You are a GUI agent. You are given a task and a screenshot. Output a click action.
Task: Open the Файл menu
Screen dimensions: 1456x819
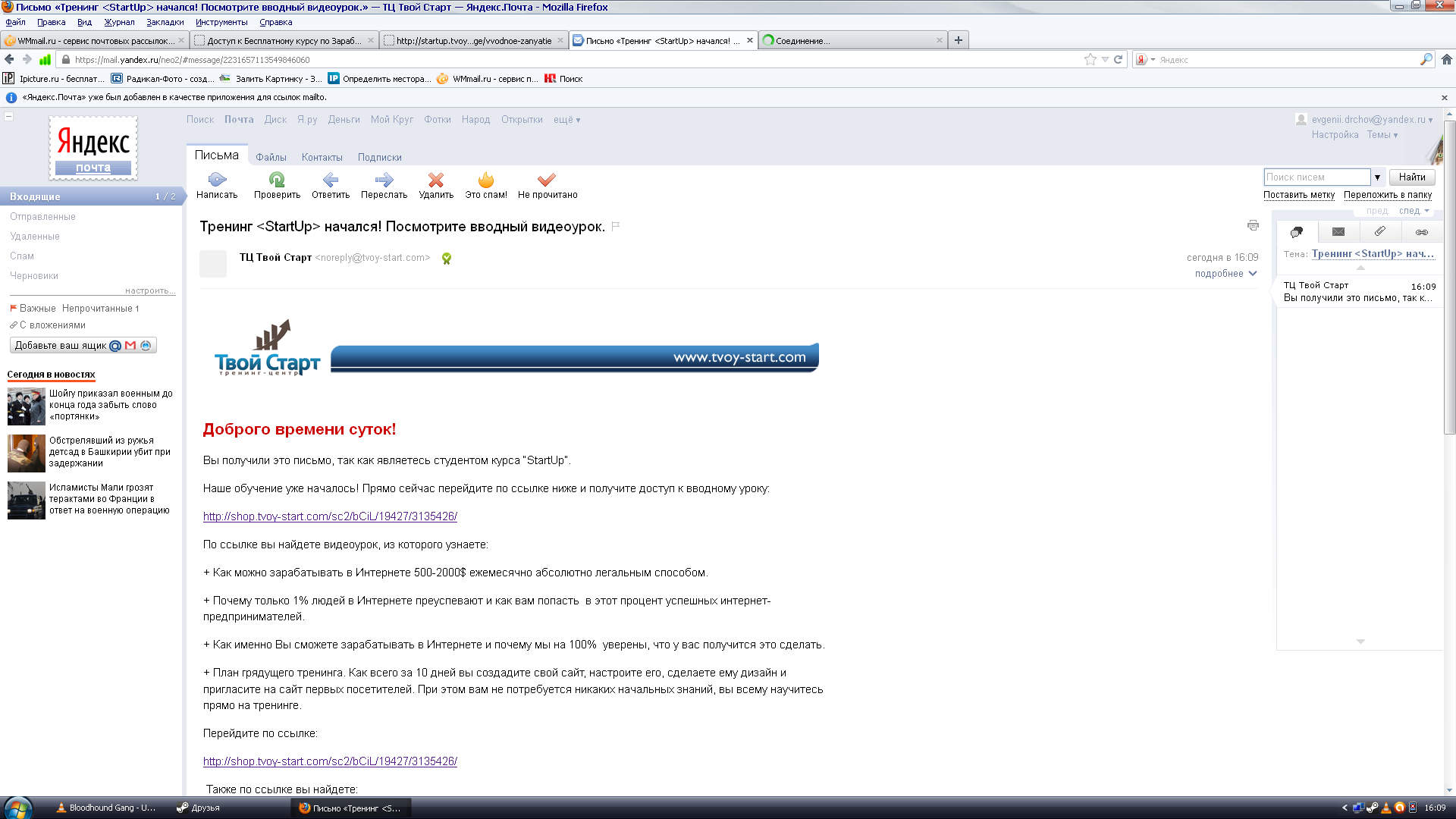point(15,22)
